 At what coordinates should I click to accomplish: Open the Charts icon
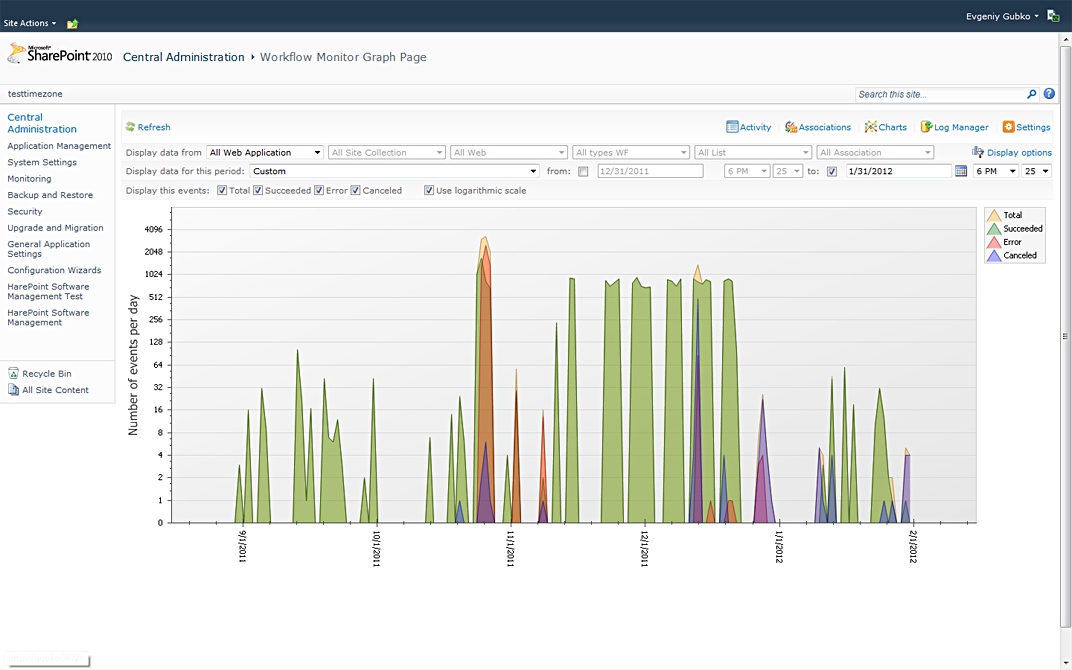pyautogui.click(x=871, y=127)
